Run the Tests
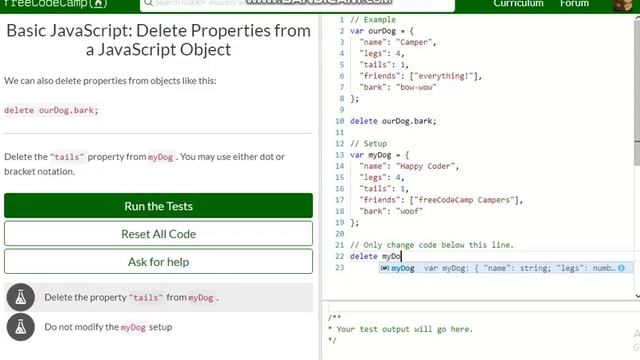 click(158, 206)
